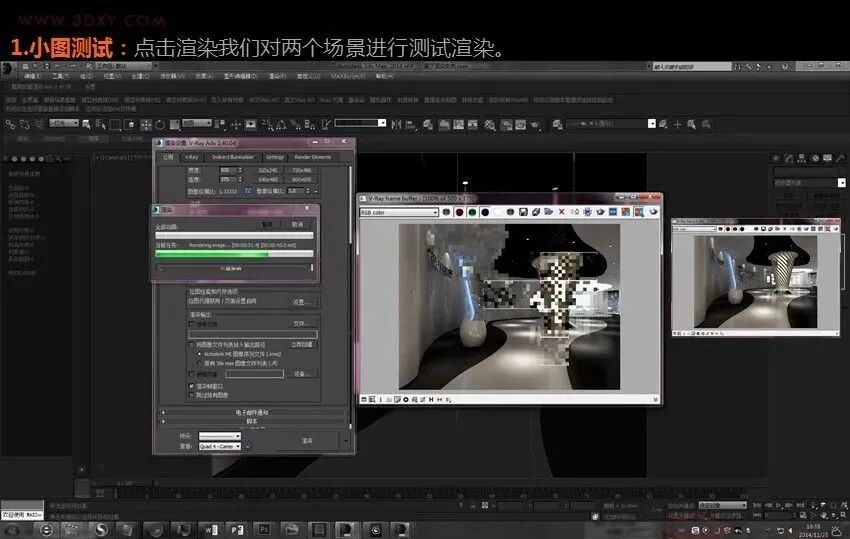Viewport: 850px width, 539px height.
Task: Switch to the Render Elements tab
Action: coord(313,157)
